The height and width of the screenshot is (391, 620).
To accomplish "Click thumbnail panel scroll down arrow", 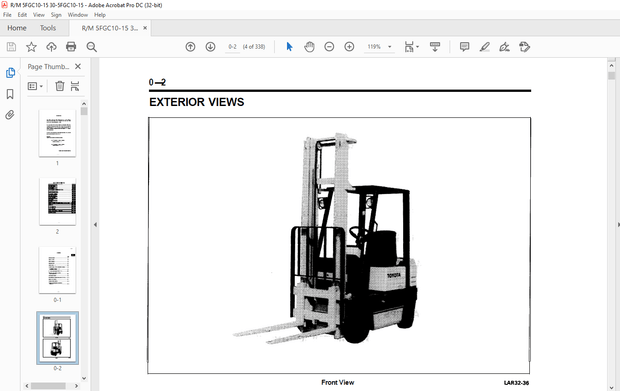I will click(x=84, y=378).
